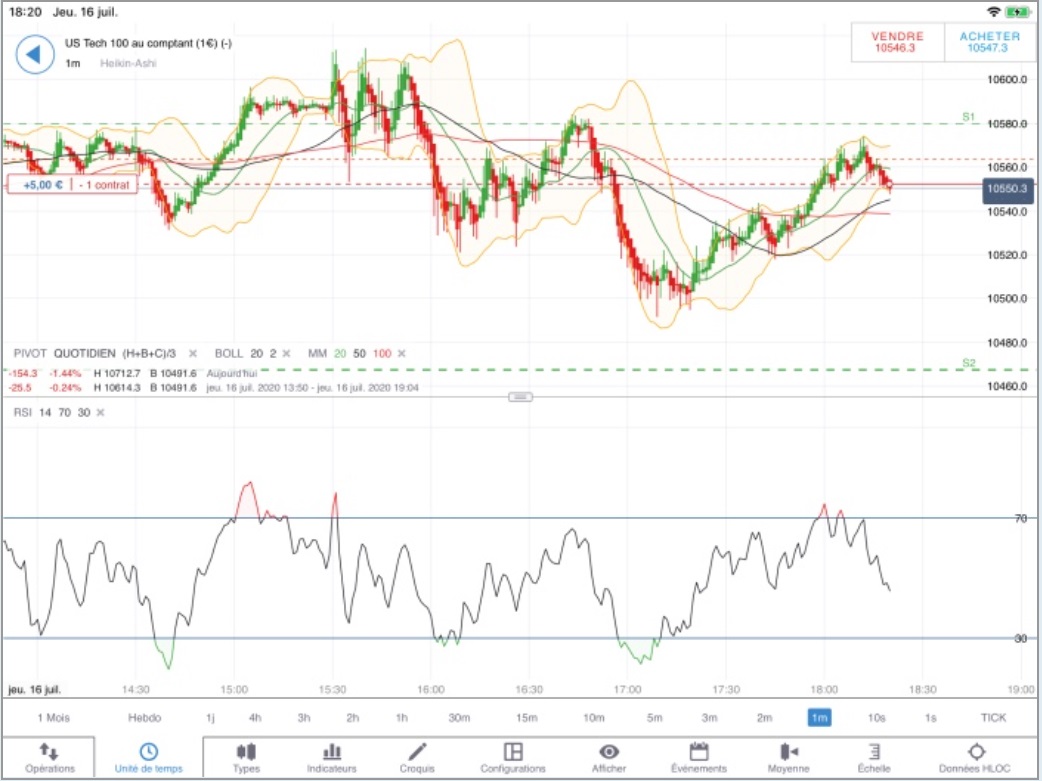Remove the PIVOT QUOTIDIEN indicator
Screen dimensions: 1042x781
[193, 354]
